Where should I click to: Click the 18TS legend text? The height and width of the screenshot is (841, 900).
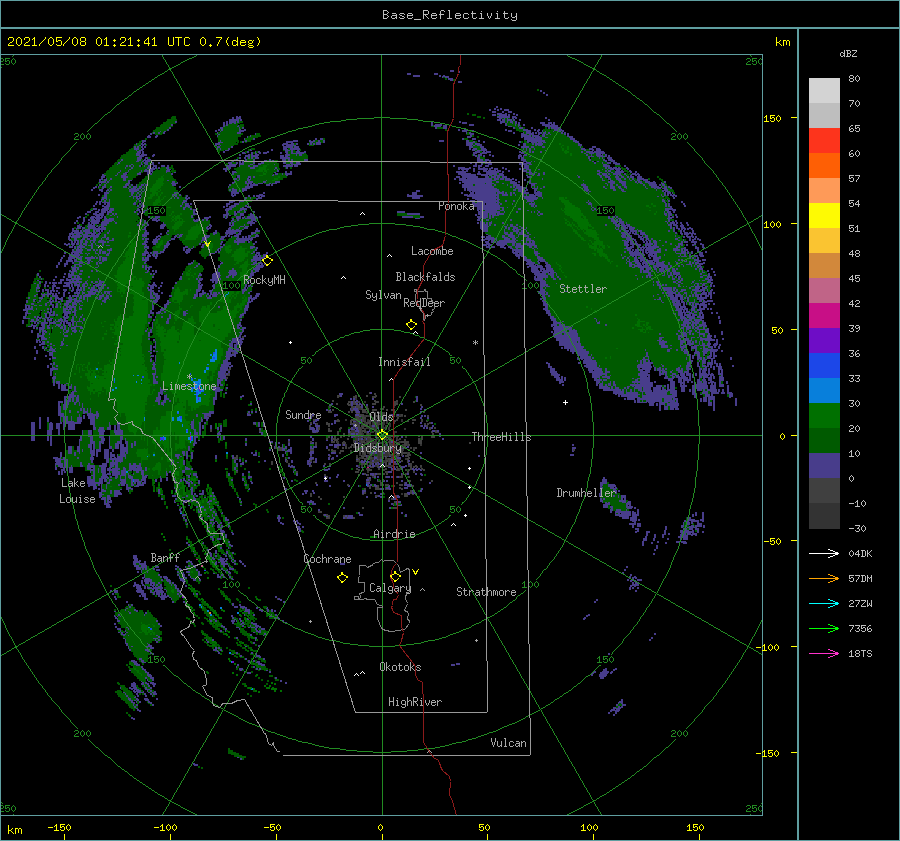[x=860, y=653]
